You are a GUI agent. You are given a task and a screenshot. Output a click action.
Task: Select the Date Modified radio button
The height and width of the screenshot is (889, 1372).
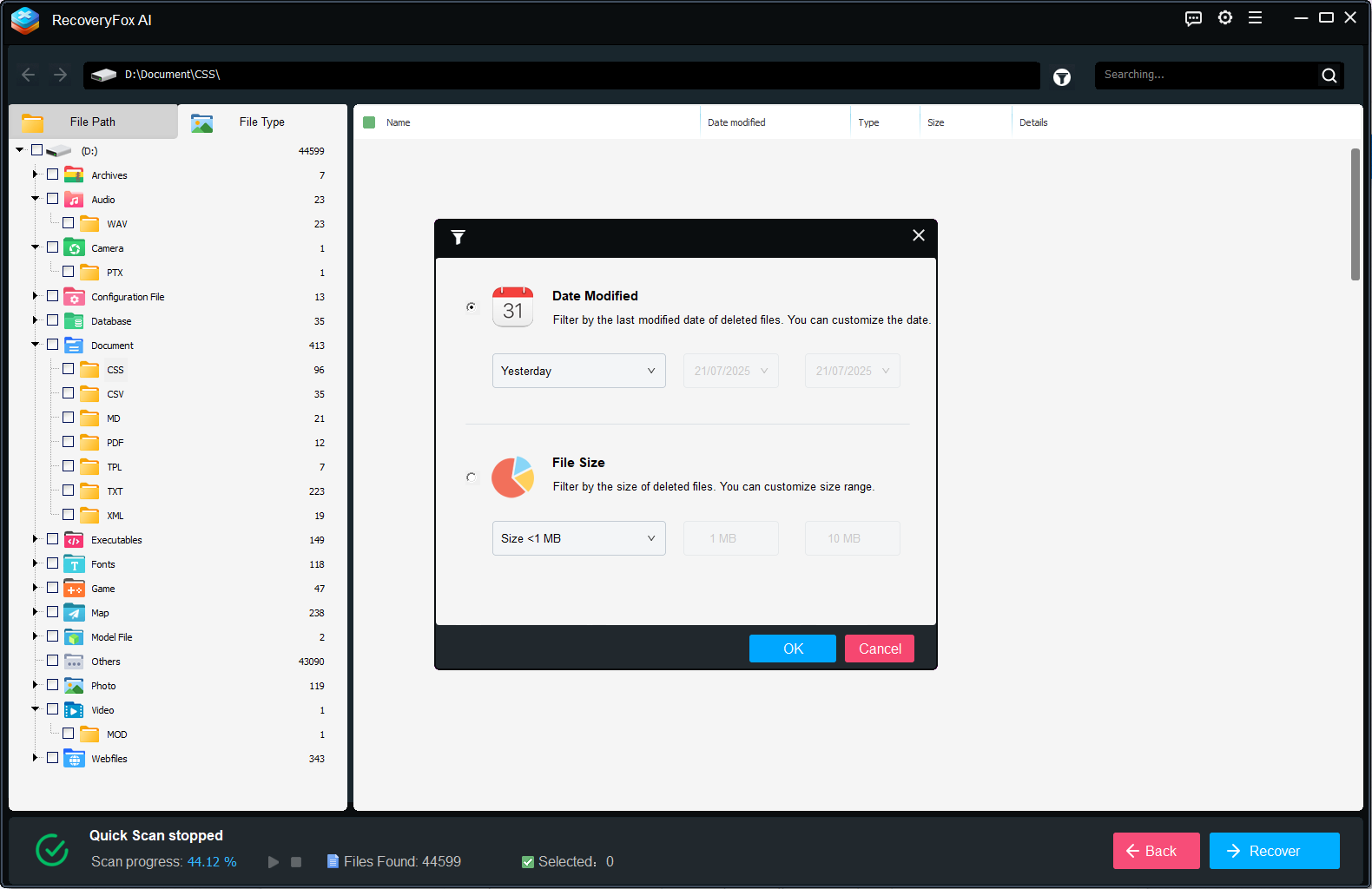coord(472,306)
